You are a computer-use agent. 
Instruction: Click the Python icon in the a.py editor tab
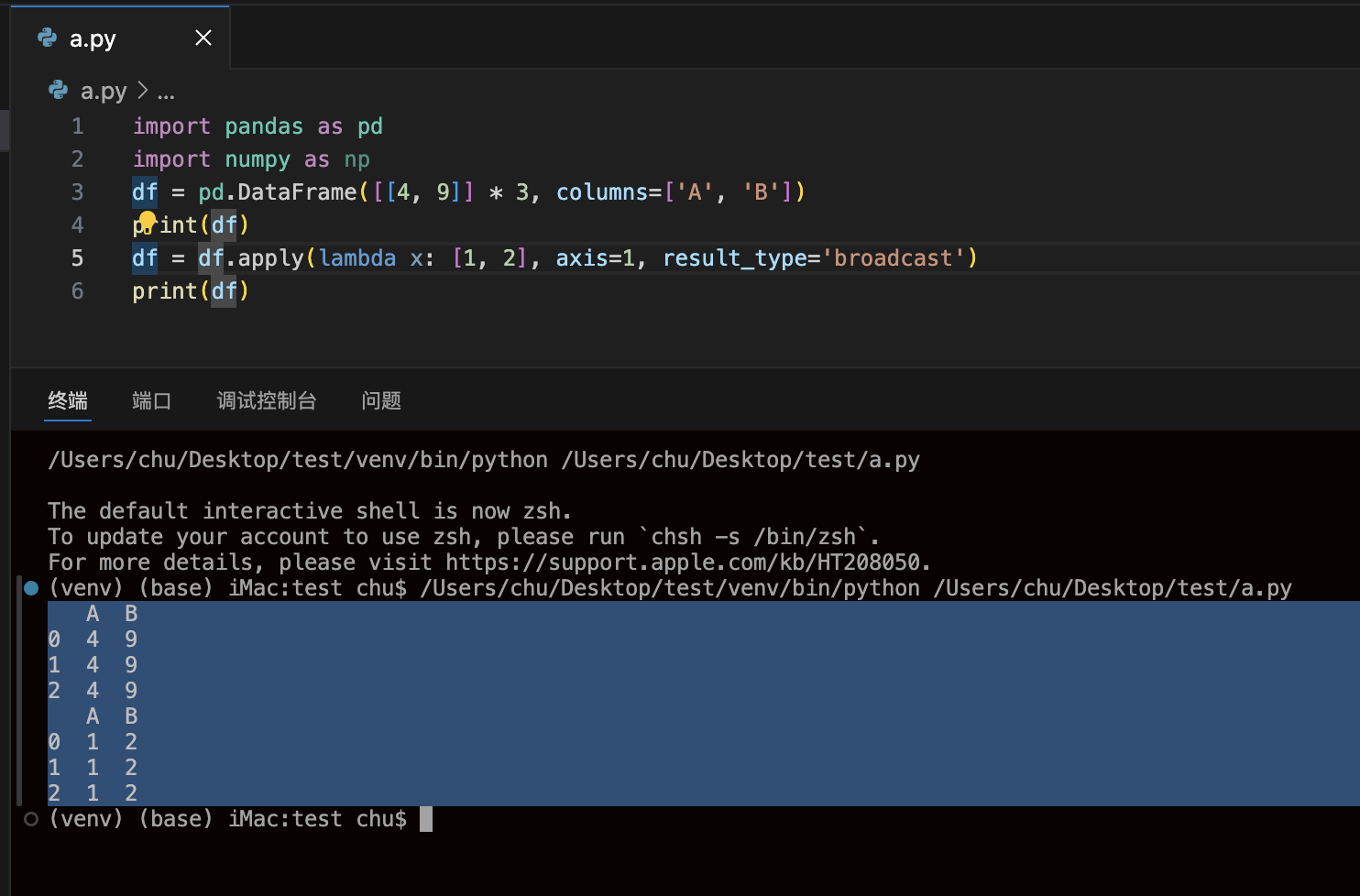point(48,38)
